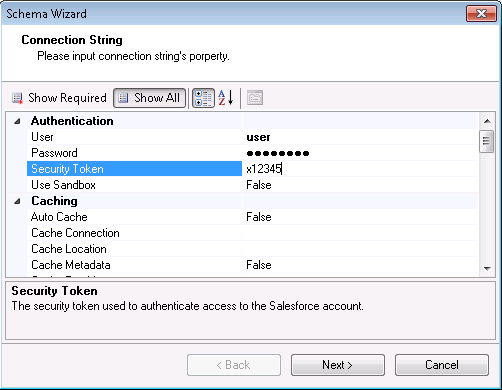The height and width of the screenshot is (390, 502).
Task: Open the Cache Metadata value dropdown
Action: pos(361,265)
